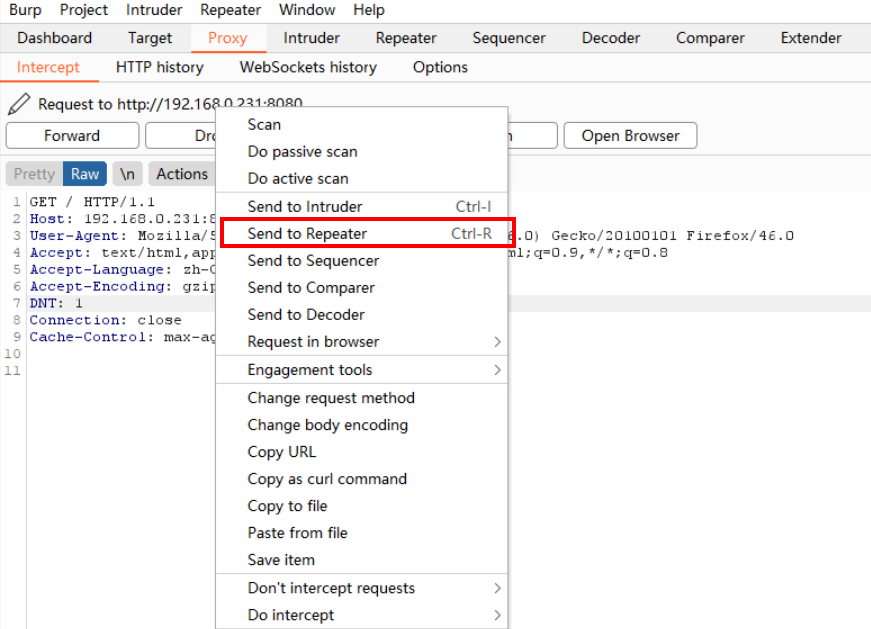This screenshot has height=629, width=871.
Task: Click the 'Firefox/46.0' text in User-Agent
Action: point(740,236)
